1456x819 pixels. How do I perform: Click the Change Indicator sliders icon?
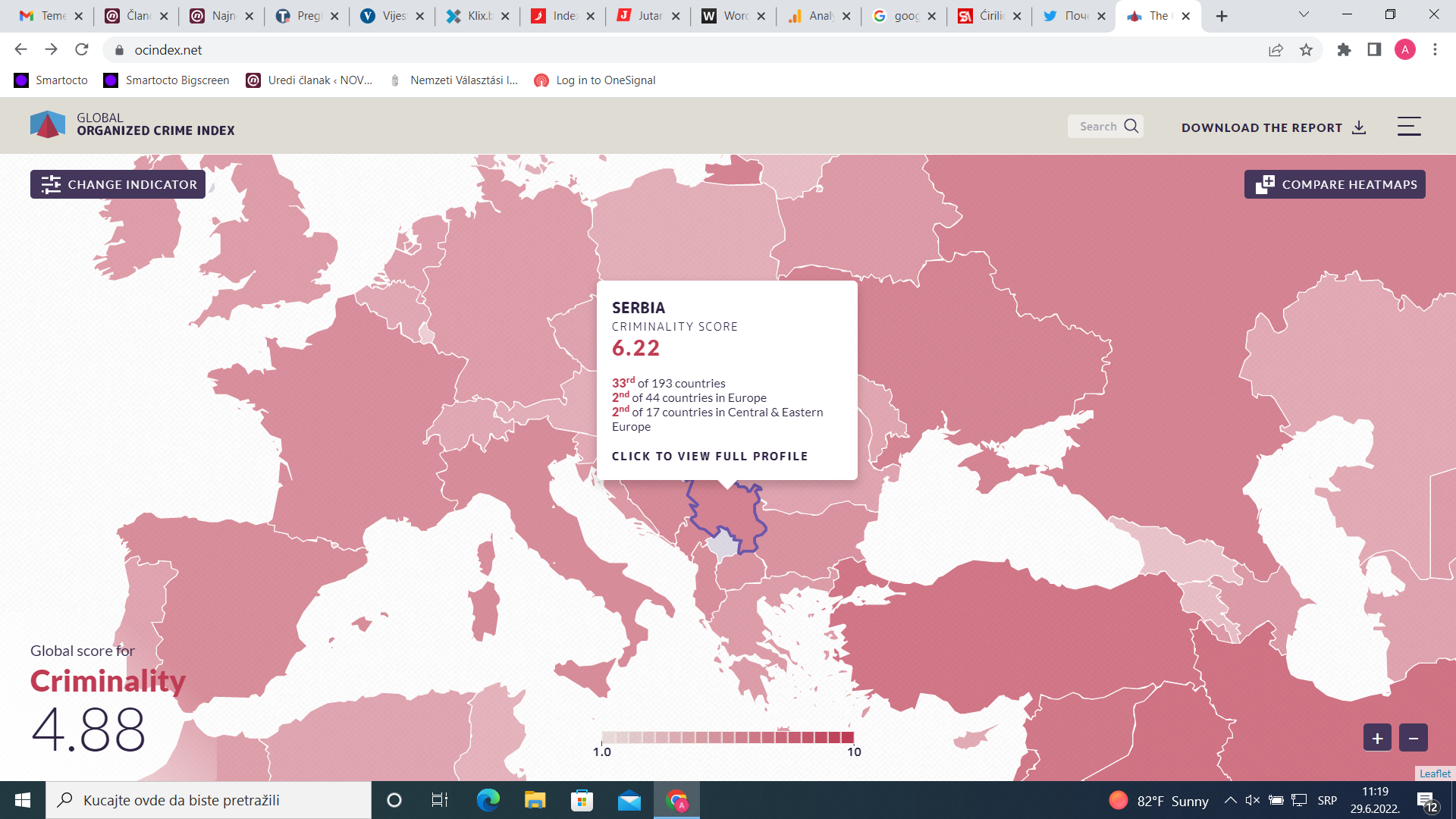(x=52, y=184)
